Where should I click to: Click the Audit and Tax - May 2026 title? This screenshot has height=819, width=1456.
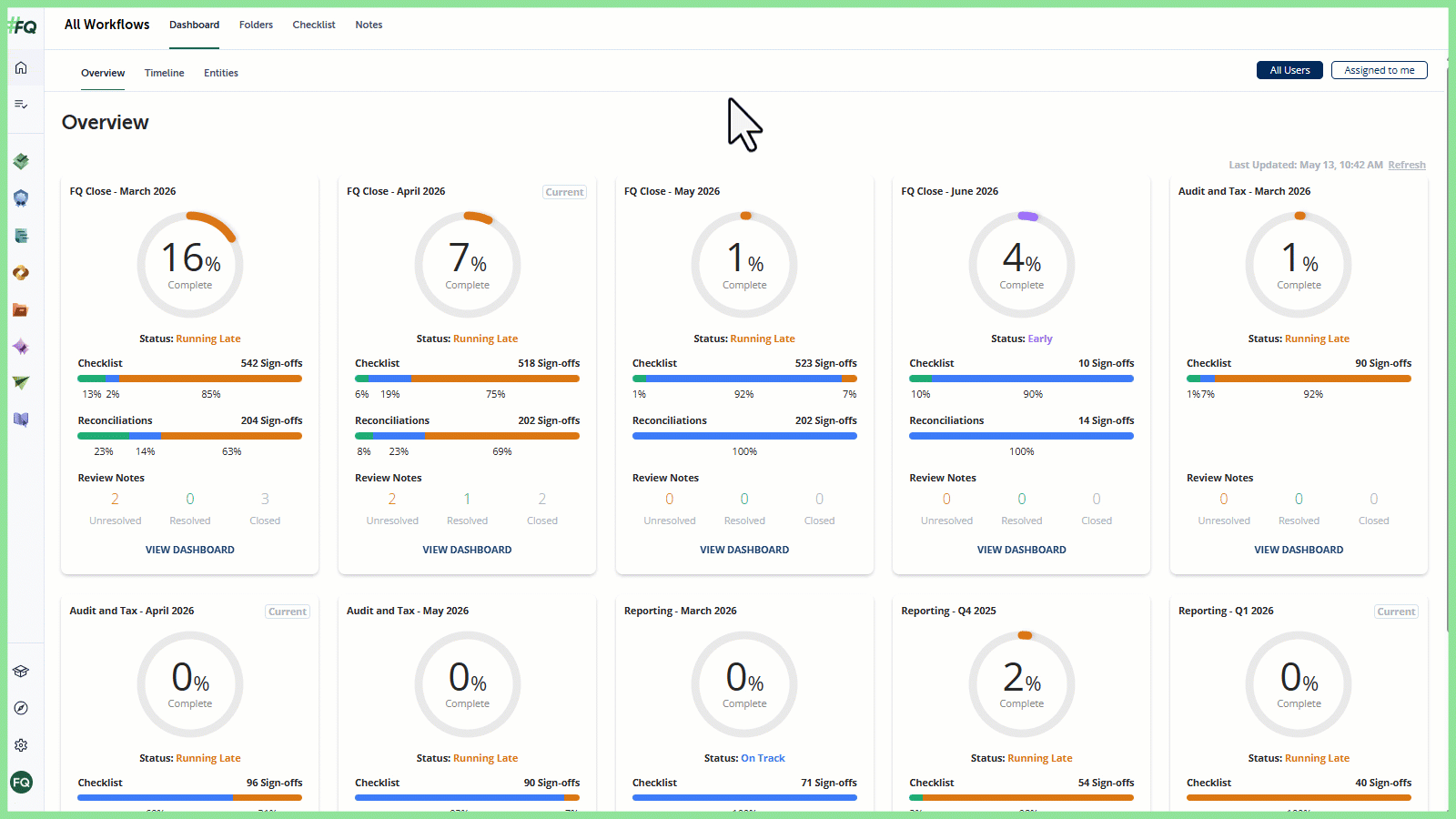[x=408, y=611]
